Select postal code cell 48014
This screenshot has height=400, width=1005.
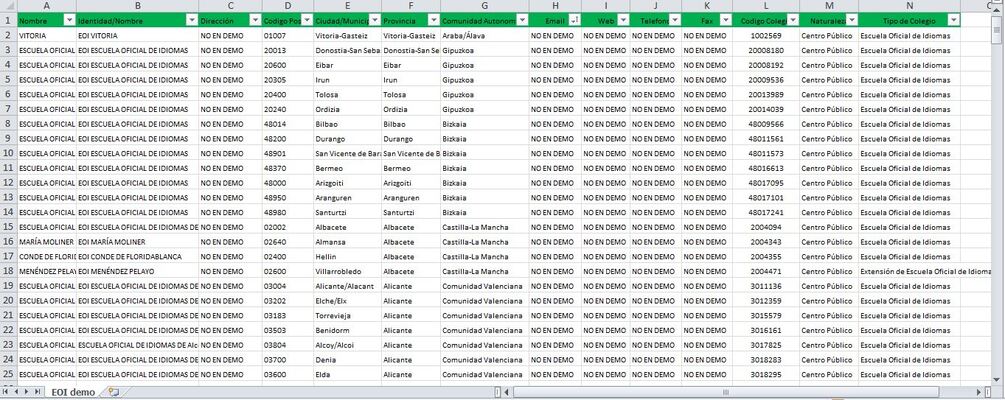tap(288, 124)
